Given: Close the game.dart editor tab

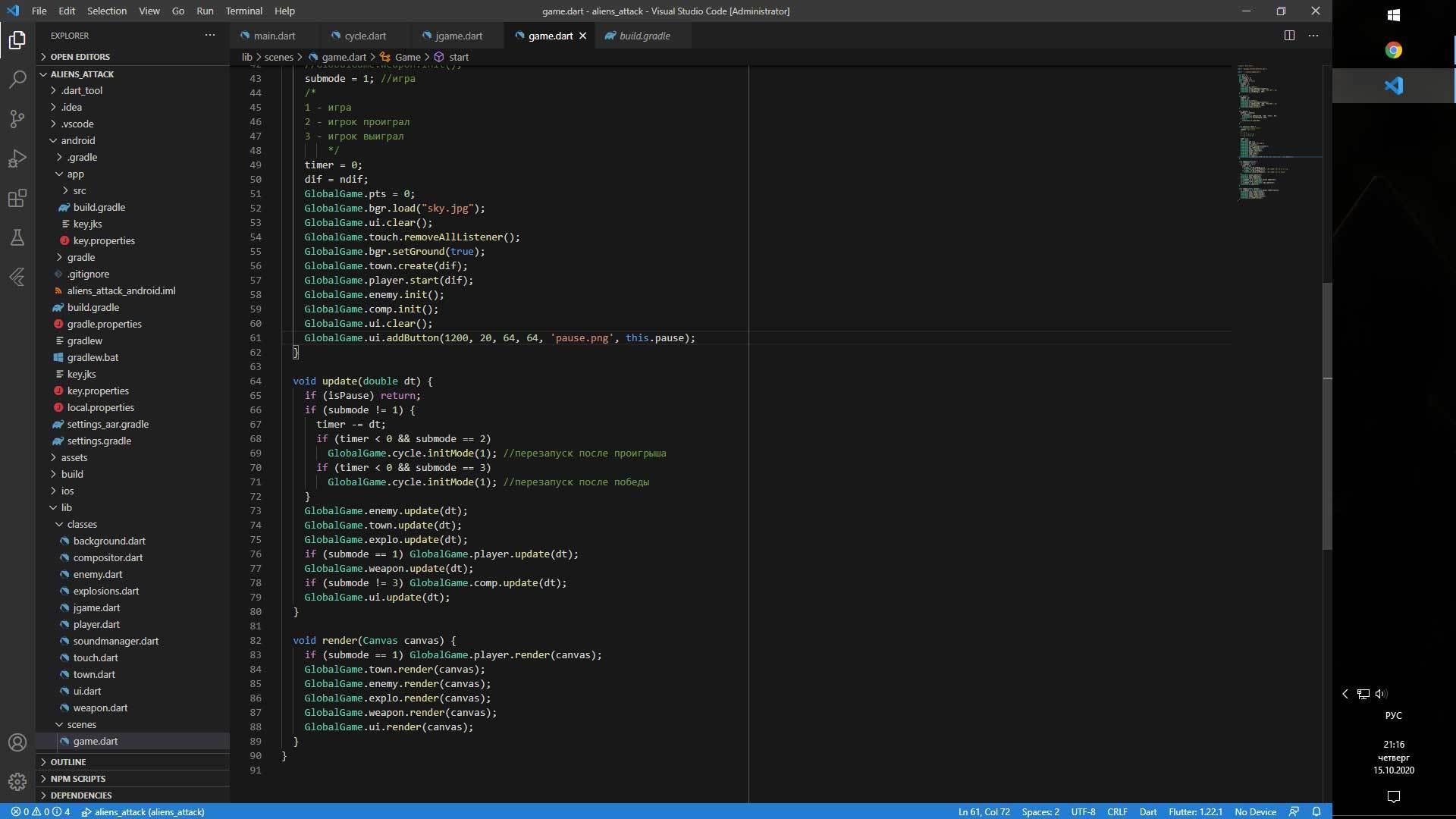Looking at the screenshot, I should (582, 36).
